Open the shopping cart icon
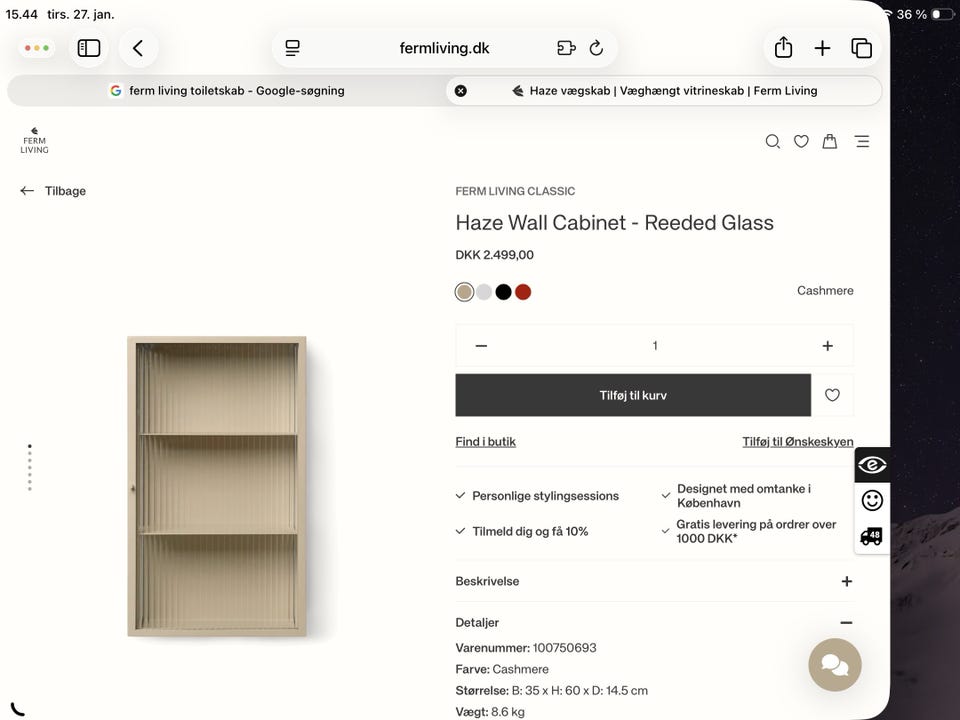The image size is (960, 720). (x=829, y=141)
